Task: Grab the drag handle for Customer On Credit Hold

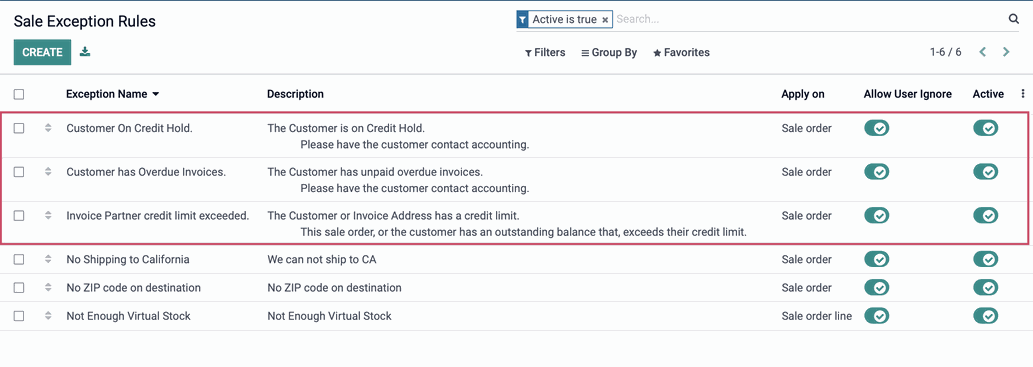Action: [47, 128]
